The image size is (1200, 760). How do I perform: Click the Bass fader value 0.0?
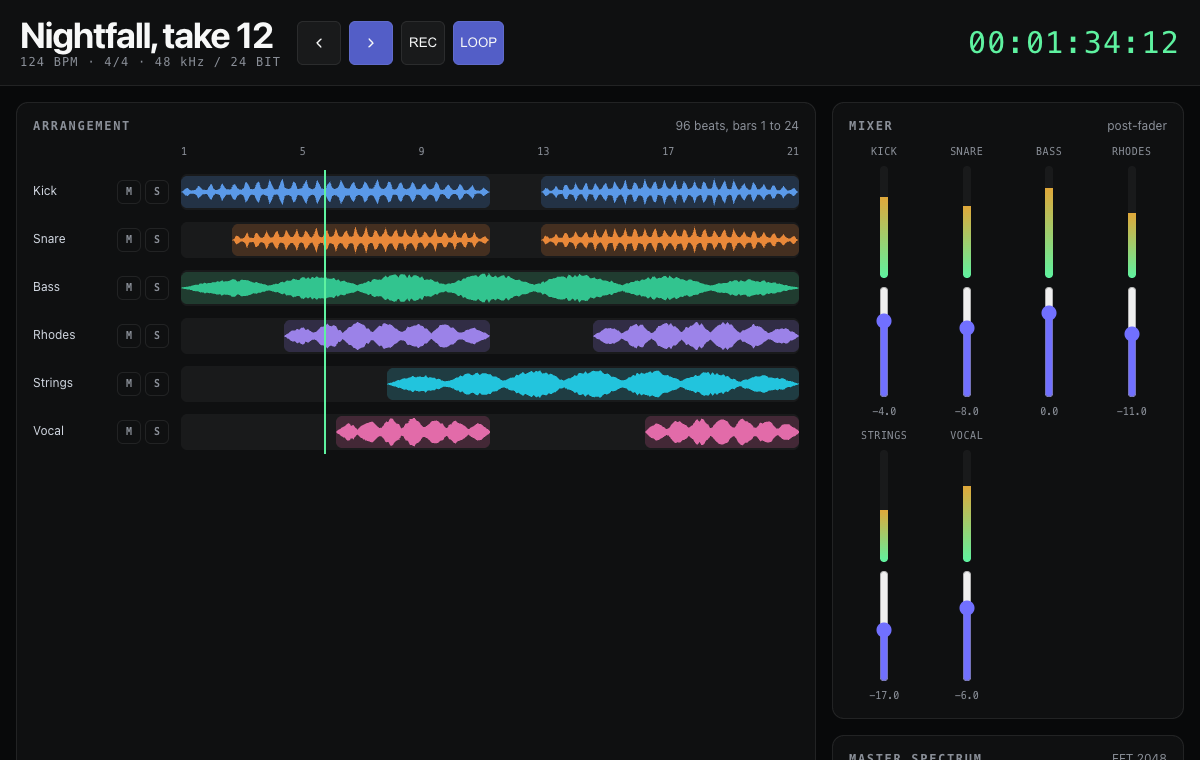point(1049,412)
